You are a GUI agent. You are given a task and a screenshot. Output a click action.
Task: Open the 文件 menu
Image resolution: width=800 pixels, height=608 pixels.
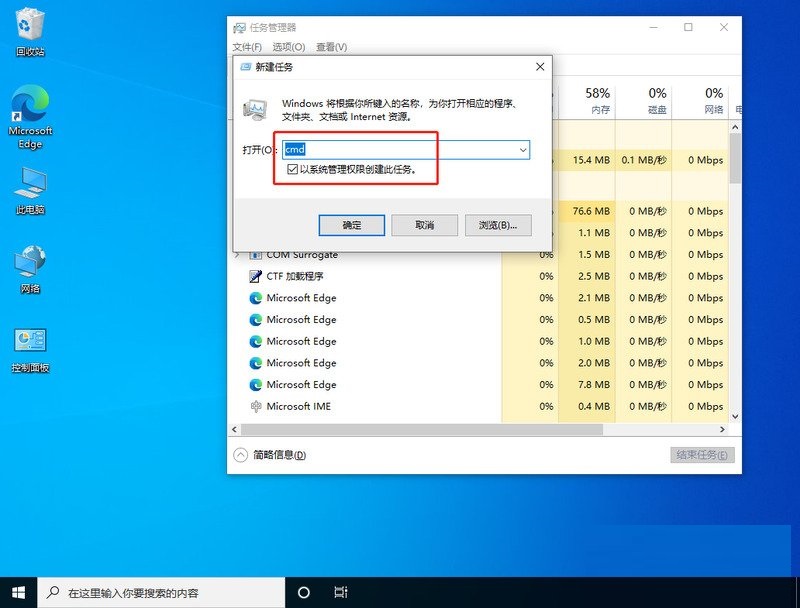(x=245, y=46)
